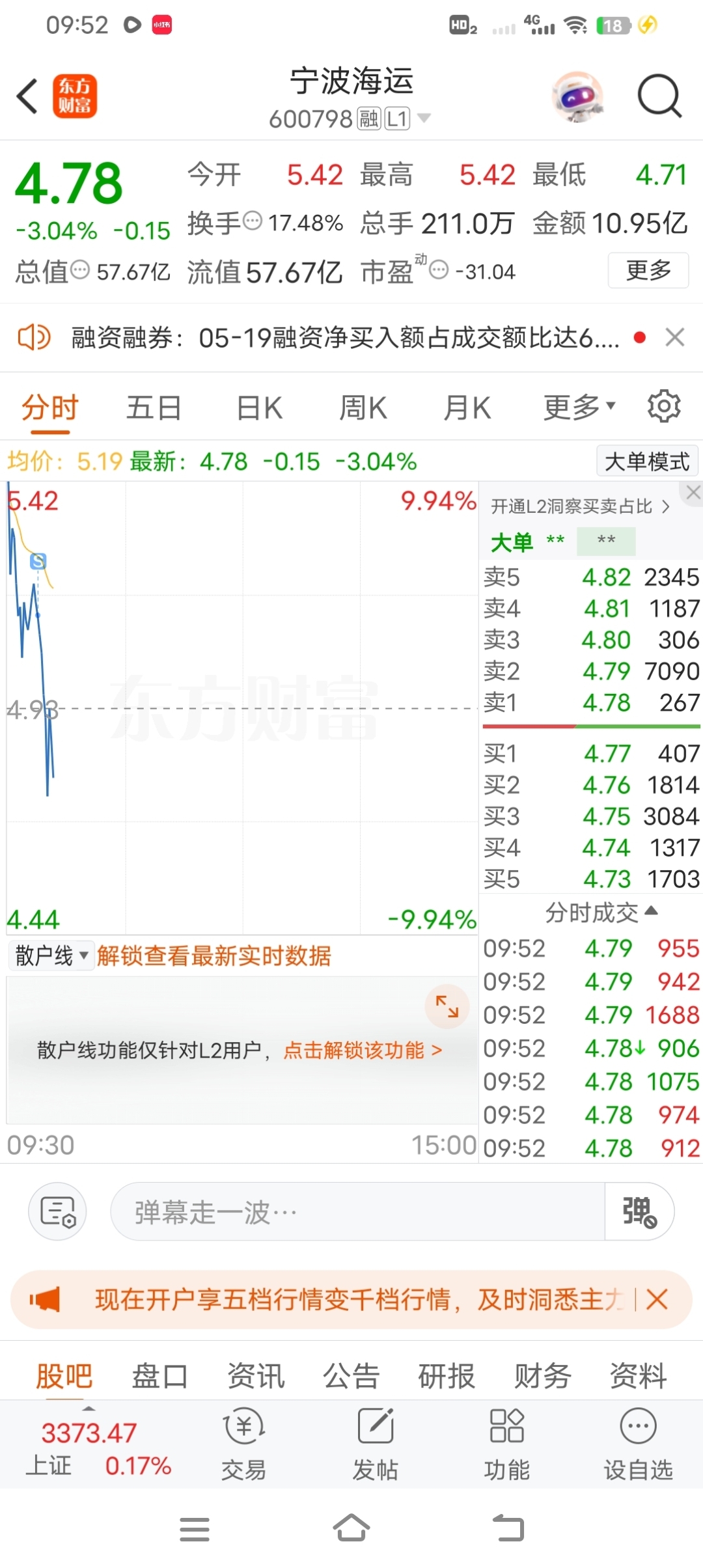The height and width of the screenshot is (1568, 703).
Task: Open the robot assistant avatar
Action: tap(577, 96)
